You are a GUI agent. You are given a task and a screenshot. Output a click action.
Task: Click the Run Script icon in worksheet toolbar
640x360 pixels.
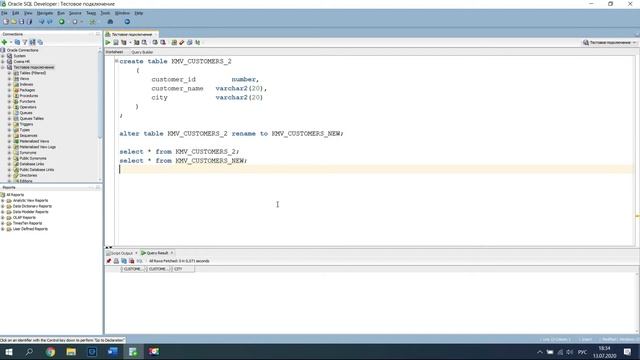click(116, 42)
